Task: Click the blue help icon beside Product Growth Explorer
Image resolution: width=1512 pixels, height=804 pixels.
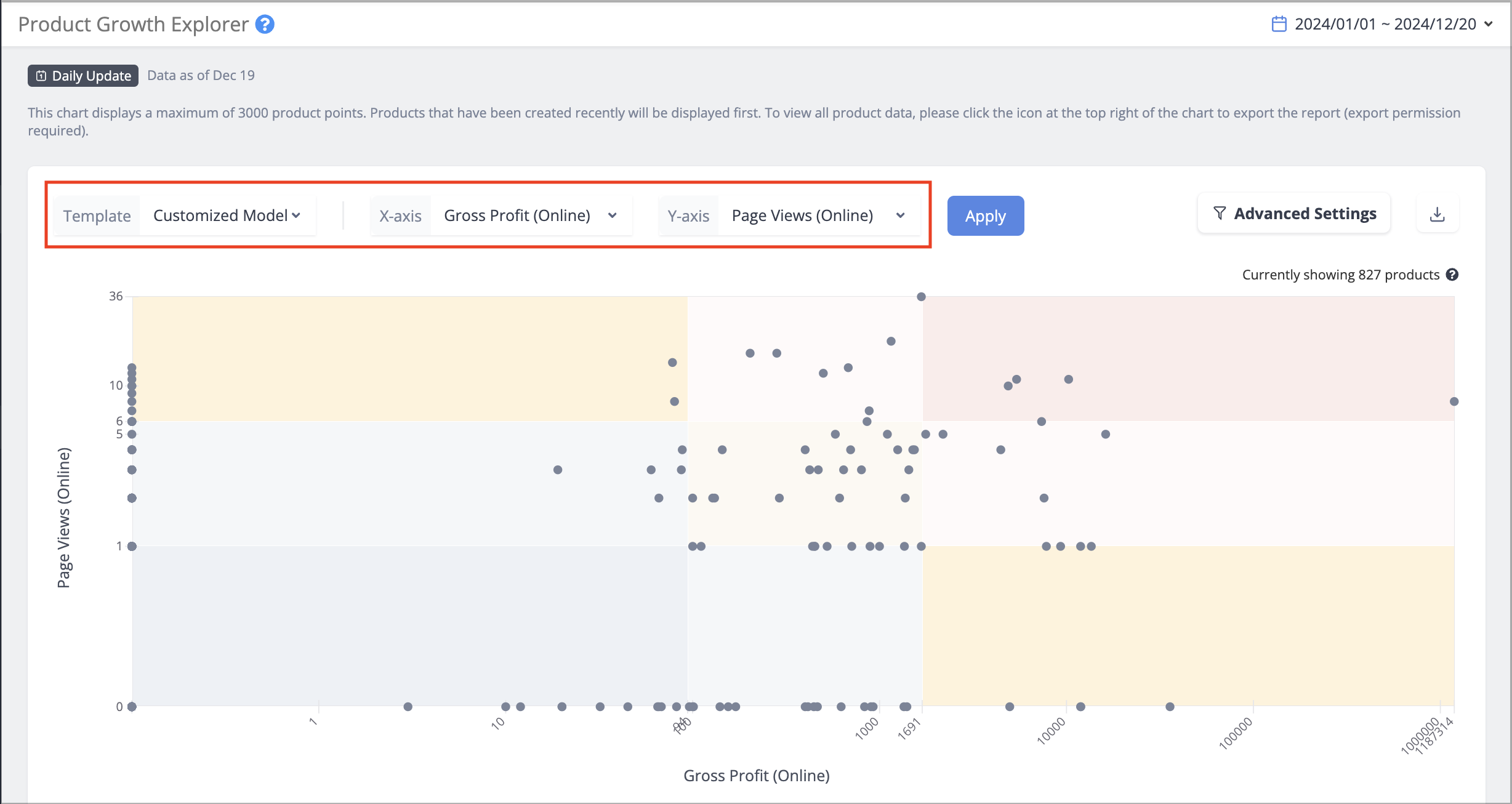Action: (265, 25)
